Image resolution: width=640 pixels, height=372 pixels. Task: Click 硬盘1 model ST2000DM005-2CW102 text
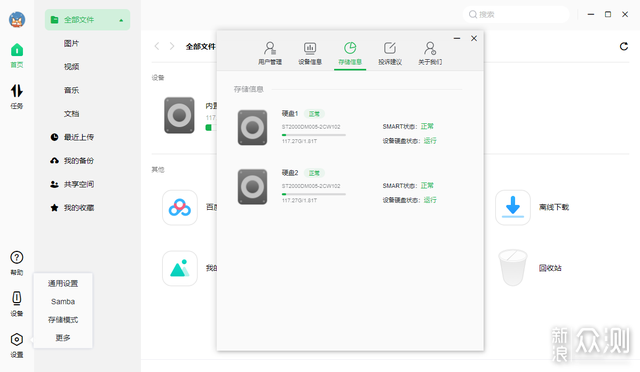tap(311, 127)
